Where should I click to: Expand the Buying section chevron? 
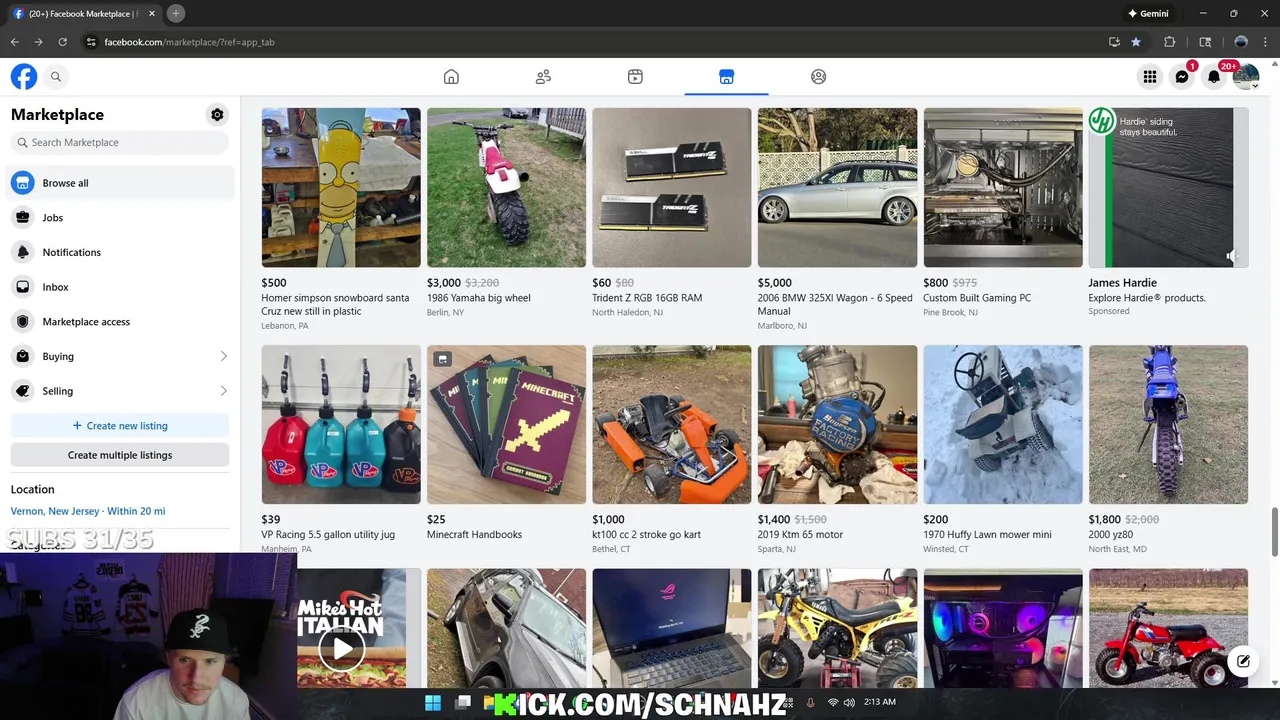(x=223, y=356)
